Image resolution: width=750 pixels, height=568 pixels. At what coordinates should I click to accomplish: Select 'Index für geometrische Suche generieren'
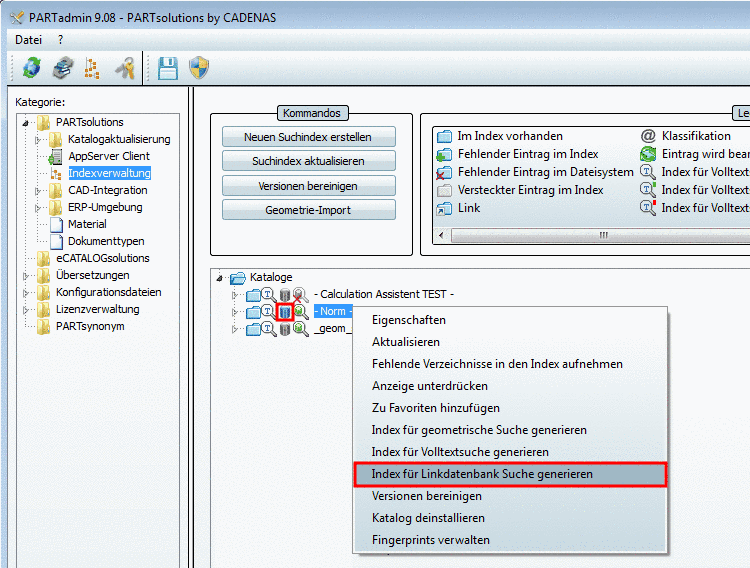pyautogui.click(x=510, y=430)
